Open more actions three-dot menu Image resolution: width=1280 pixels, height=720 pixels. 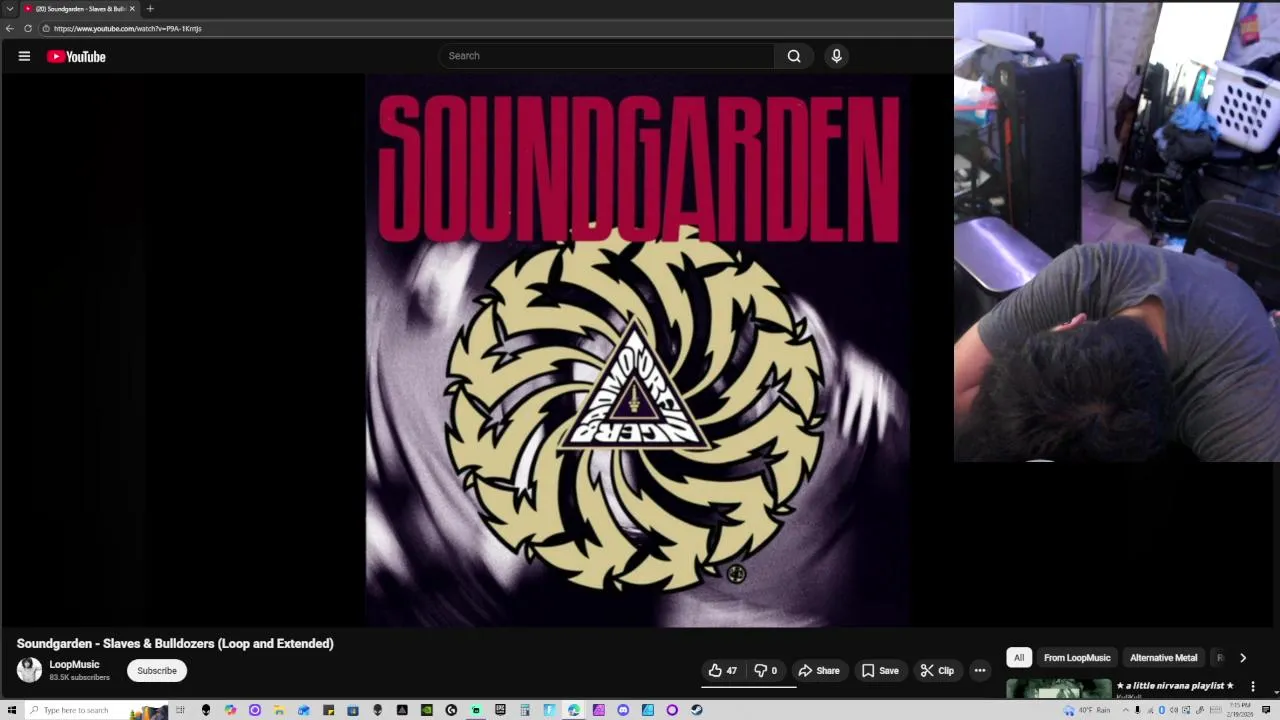coord(980,671)
